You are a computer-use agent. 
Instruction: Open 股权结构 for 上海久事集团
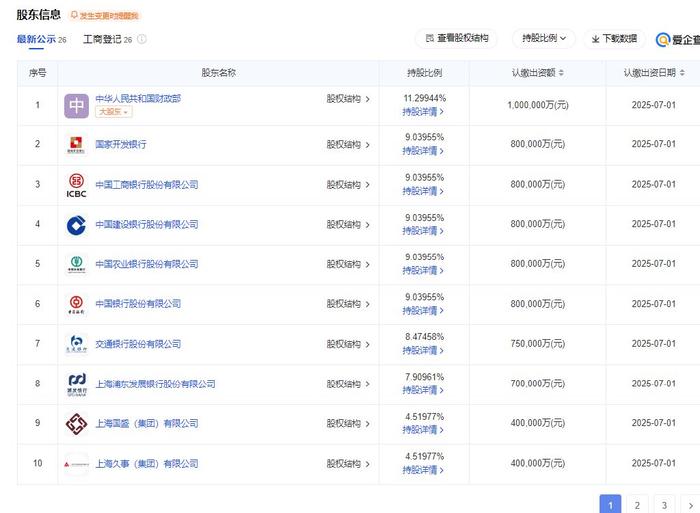click(x=348, y=463)
